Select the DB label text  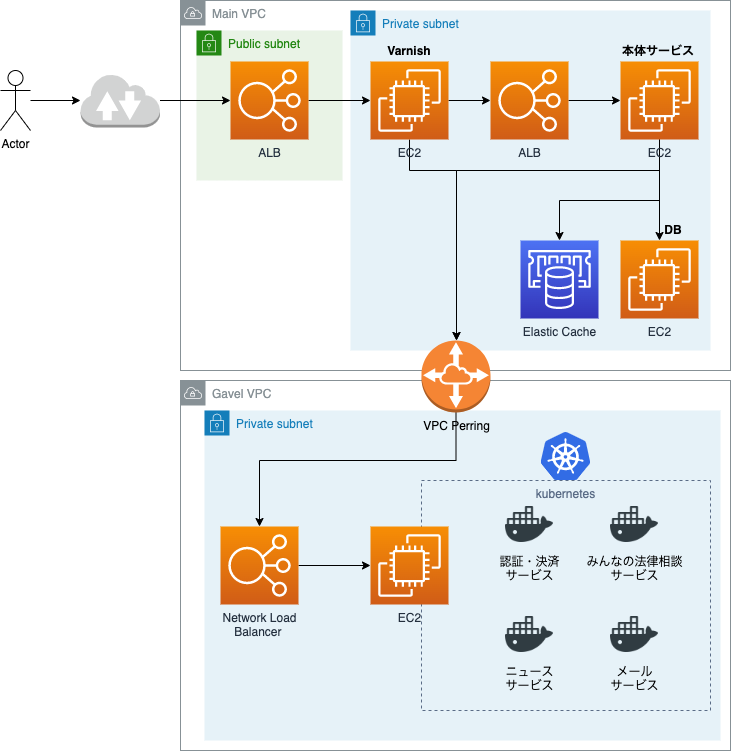673,230
